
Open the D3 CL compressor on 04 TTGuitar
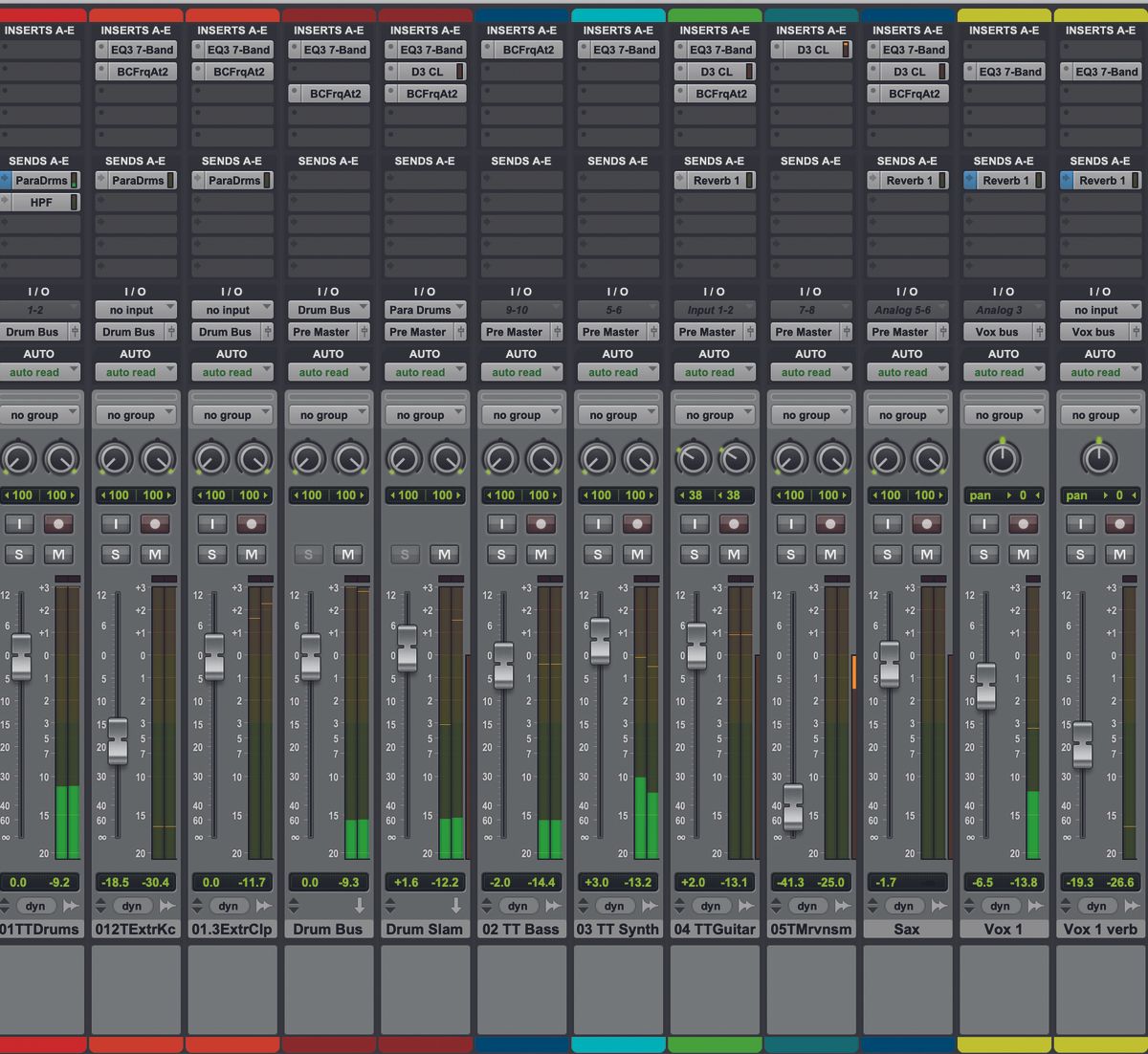pos(715,71)
